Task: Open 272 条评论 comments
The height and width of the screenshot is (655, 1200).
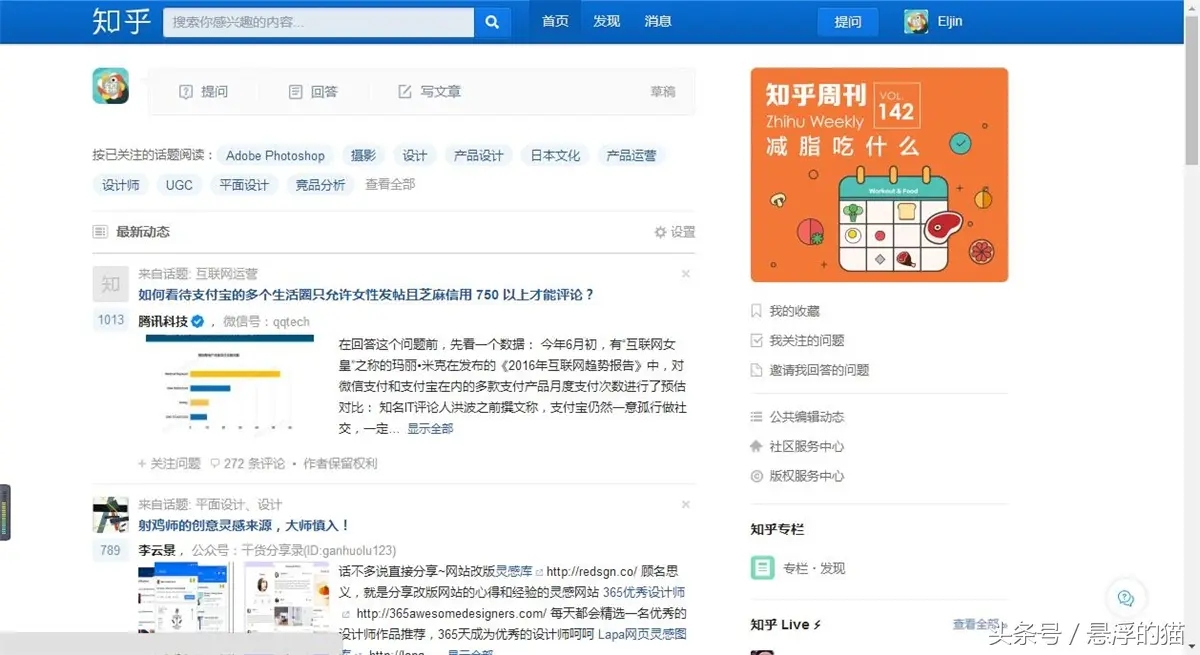Action: 247,464
